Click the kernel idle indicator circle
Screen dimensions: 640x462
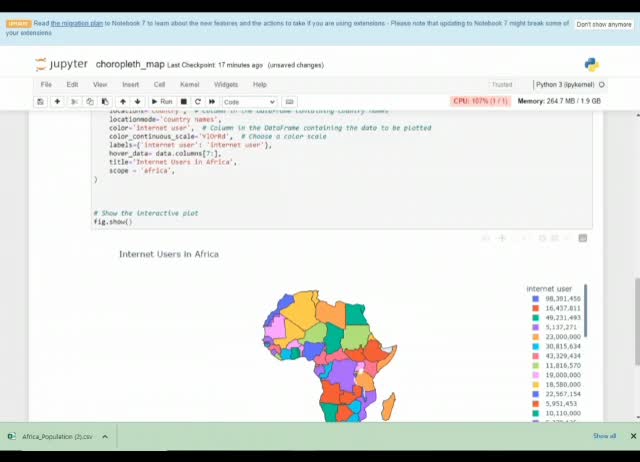(x=602, y=85)
